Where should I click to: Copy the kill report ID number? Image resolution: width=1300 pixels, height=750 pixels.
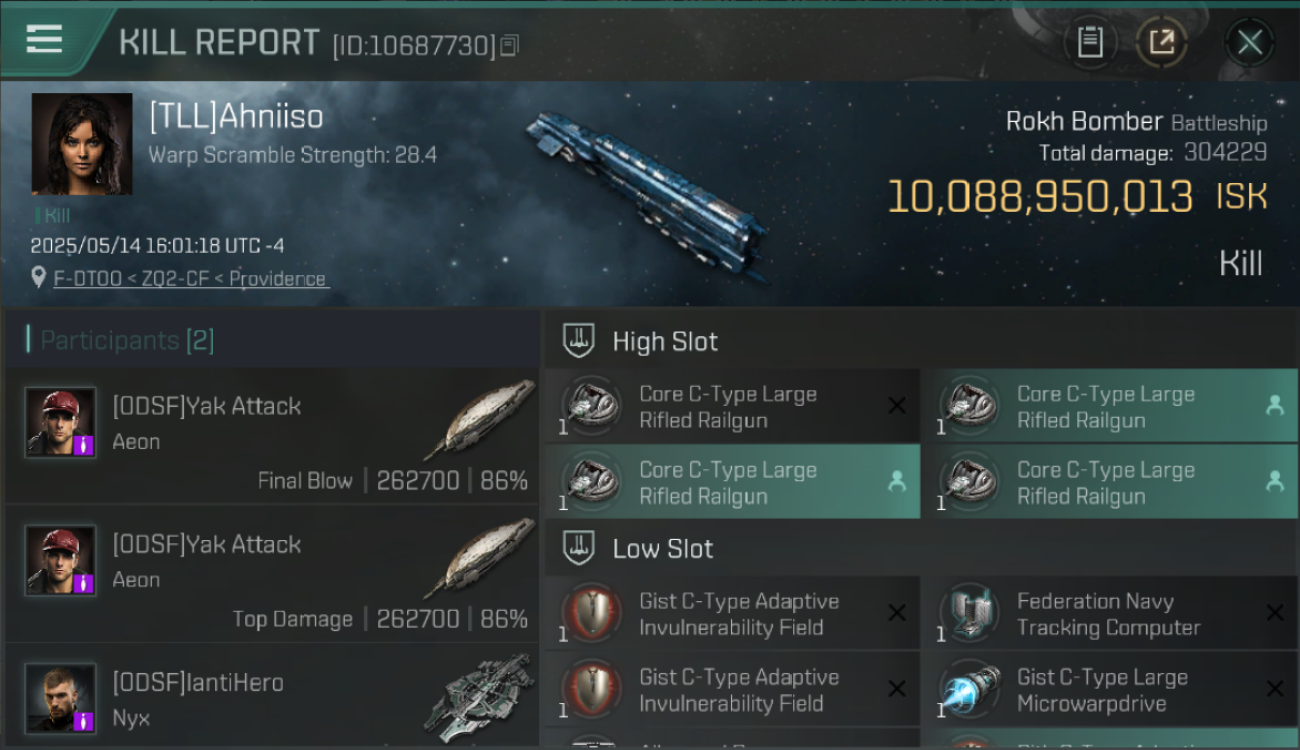pos(509,46)
